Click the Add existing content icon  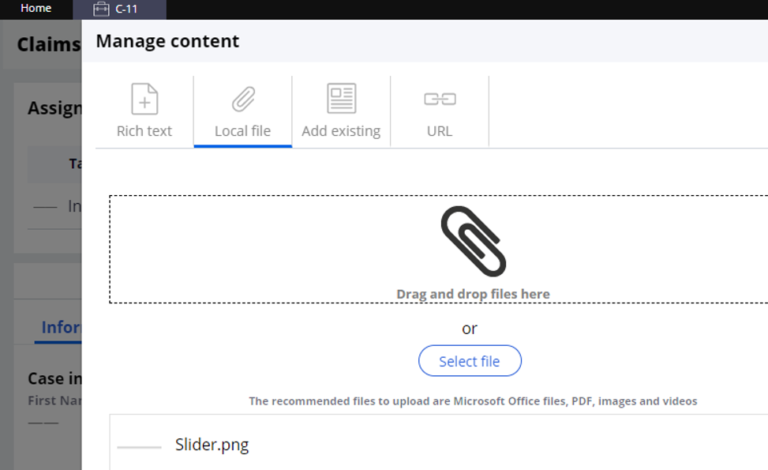pyautogui.click(x=341, y=99)
